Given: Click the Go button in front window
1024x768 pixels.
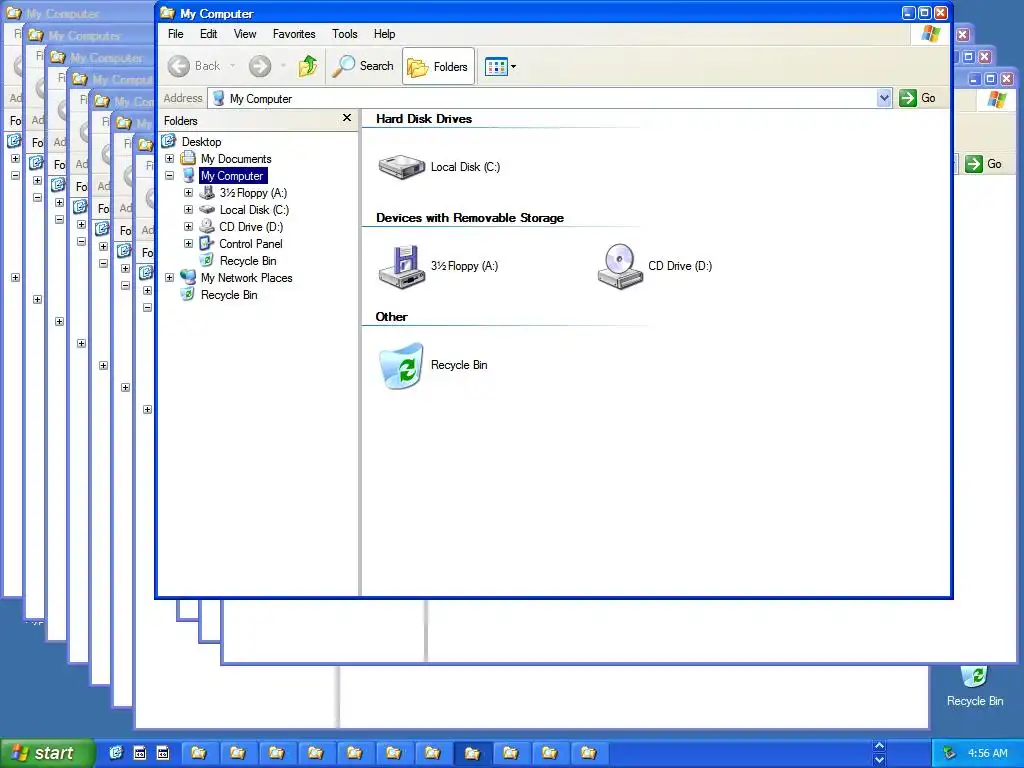Looking at the screenshot, I should click(x=918, y=98).
